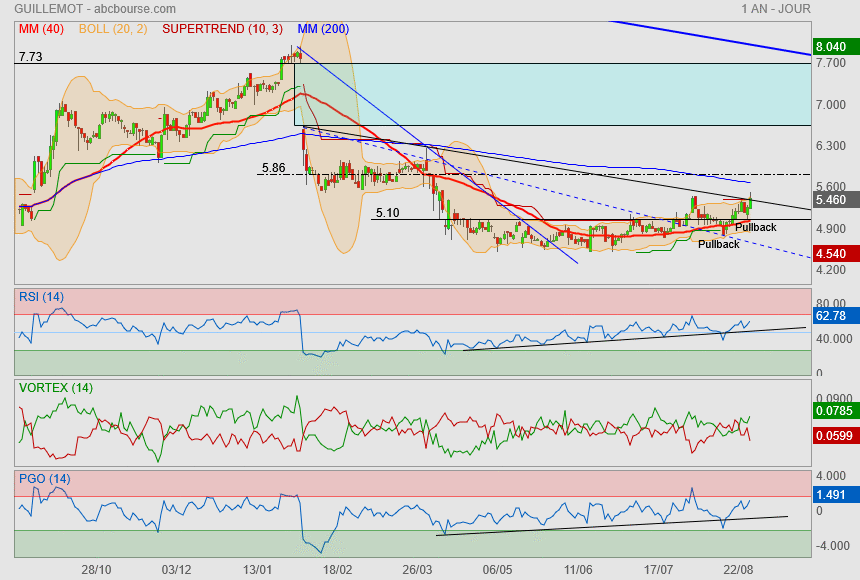The width and height of the screenshot is (860, 580).
Task: Select the MM (200) legend label
Action: [x=320, y=28]
